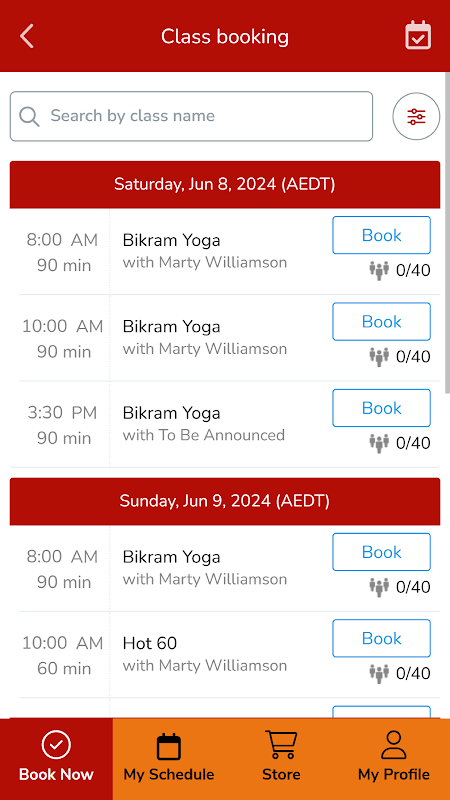This screenshot has height=800, width=450.
Task: Book Saturday 8:00 AM Bikram Yoga
Action: pos(382,235)
